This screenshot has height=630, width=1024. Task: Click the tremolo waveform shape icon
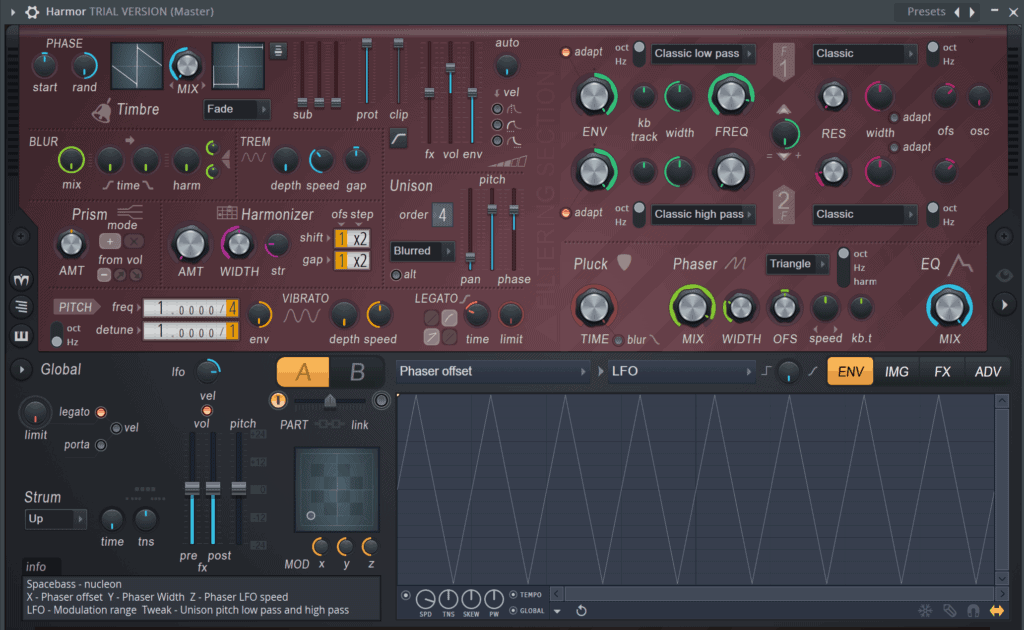point(253,157)
